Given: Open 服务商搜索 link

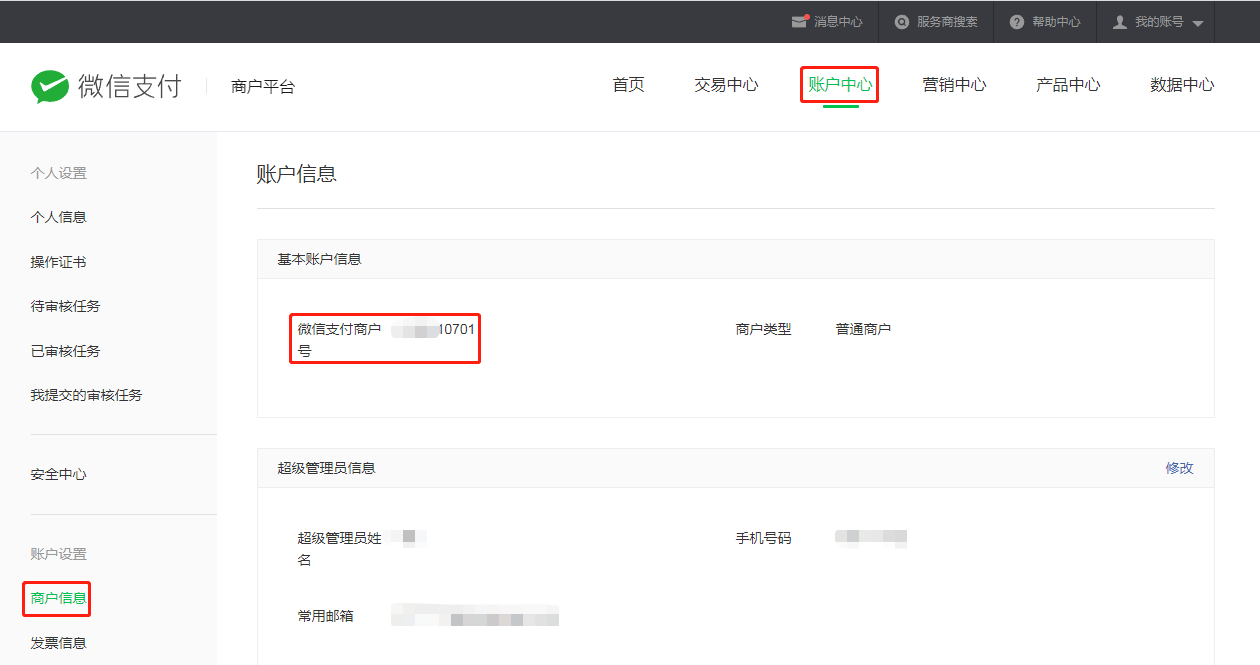Looking at the screenshot, I should 947,22.
